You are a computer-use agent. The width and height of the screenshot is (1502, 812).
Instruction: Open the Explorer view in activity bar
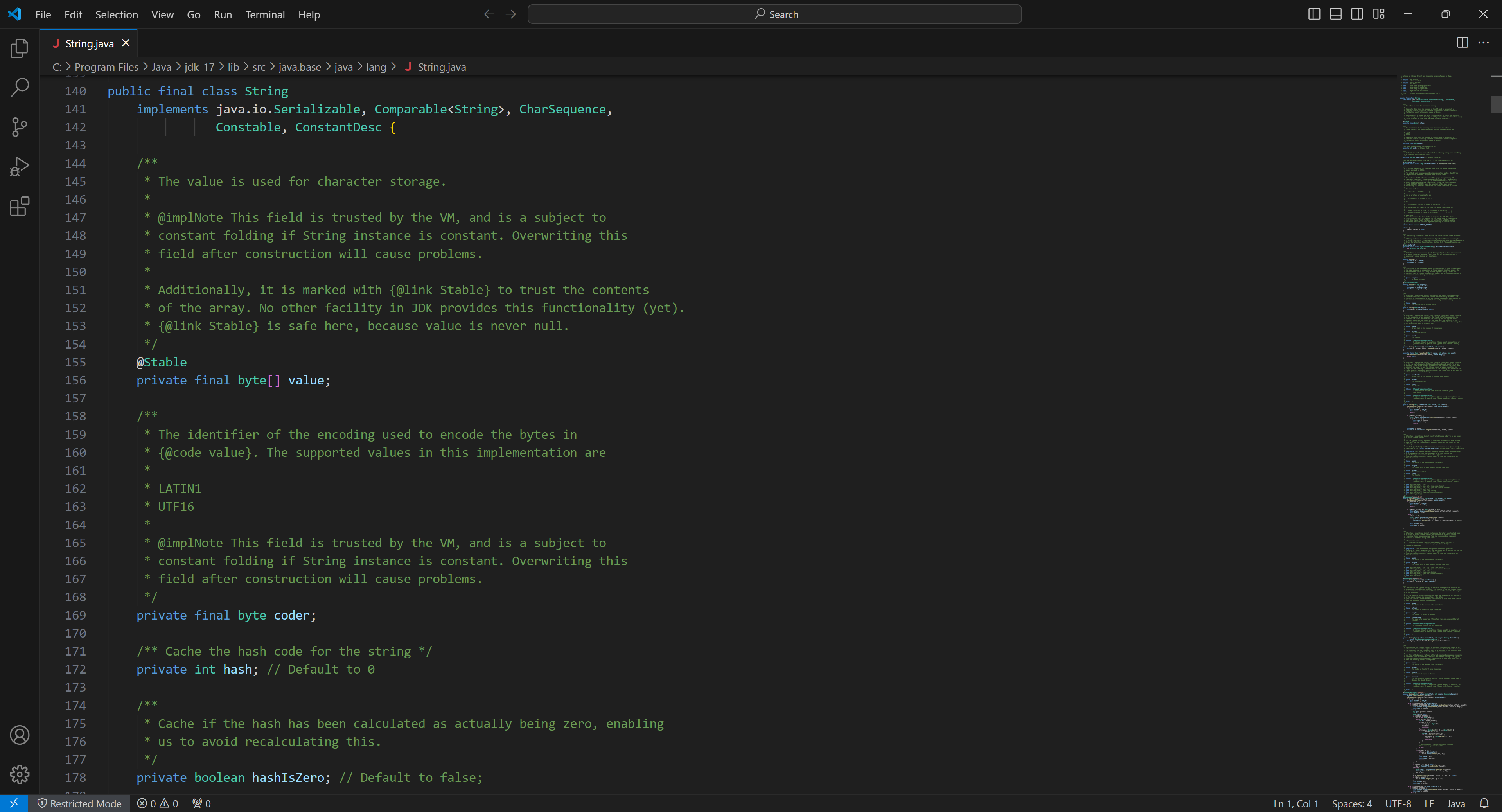19,49
